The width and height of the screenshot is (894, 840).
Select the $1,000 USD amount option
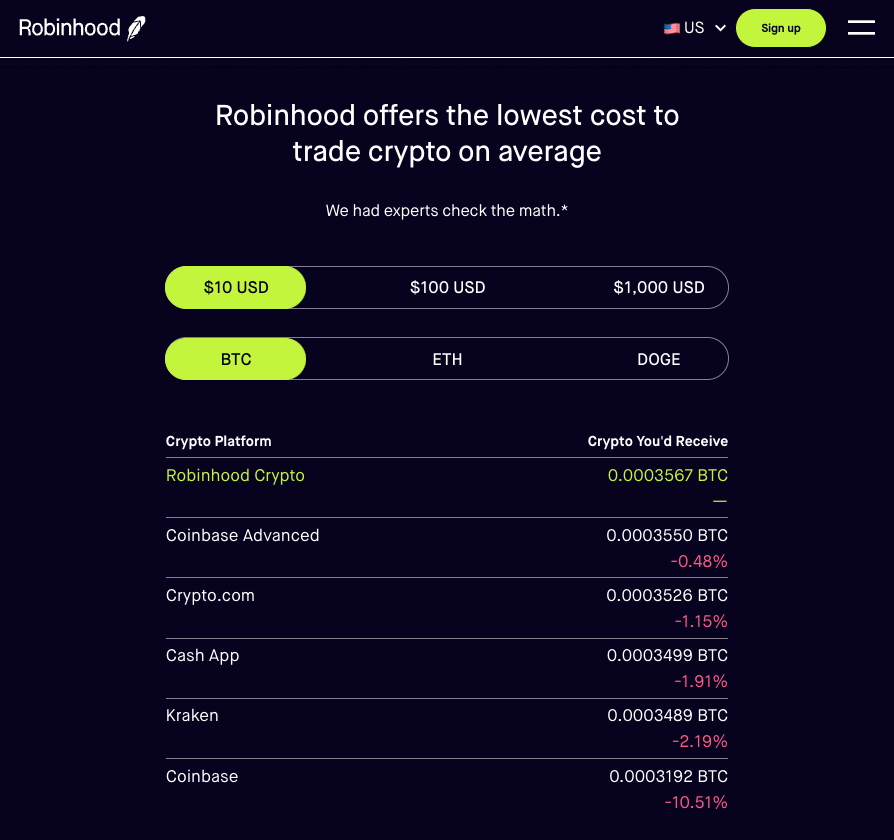659,287
